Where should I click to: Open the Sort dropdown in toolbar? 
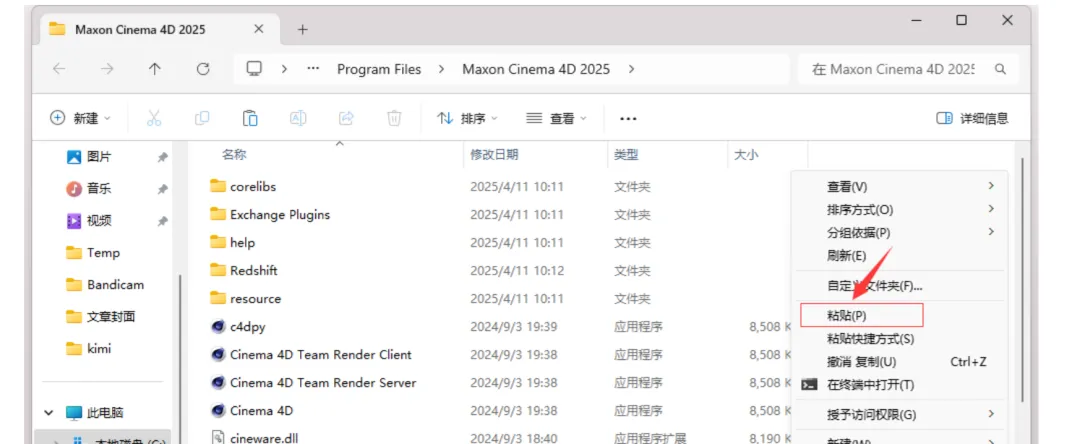467,118
